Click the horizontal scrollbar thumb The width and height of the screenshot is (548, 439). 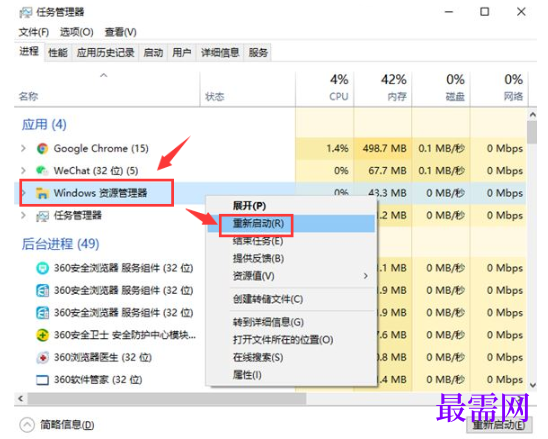click(167, 399)
